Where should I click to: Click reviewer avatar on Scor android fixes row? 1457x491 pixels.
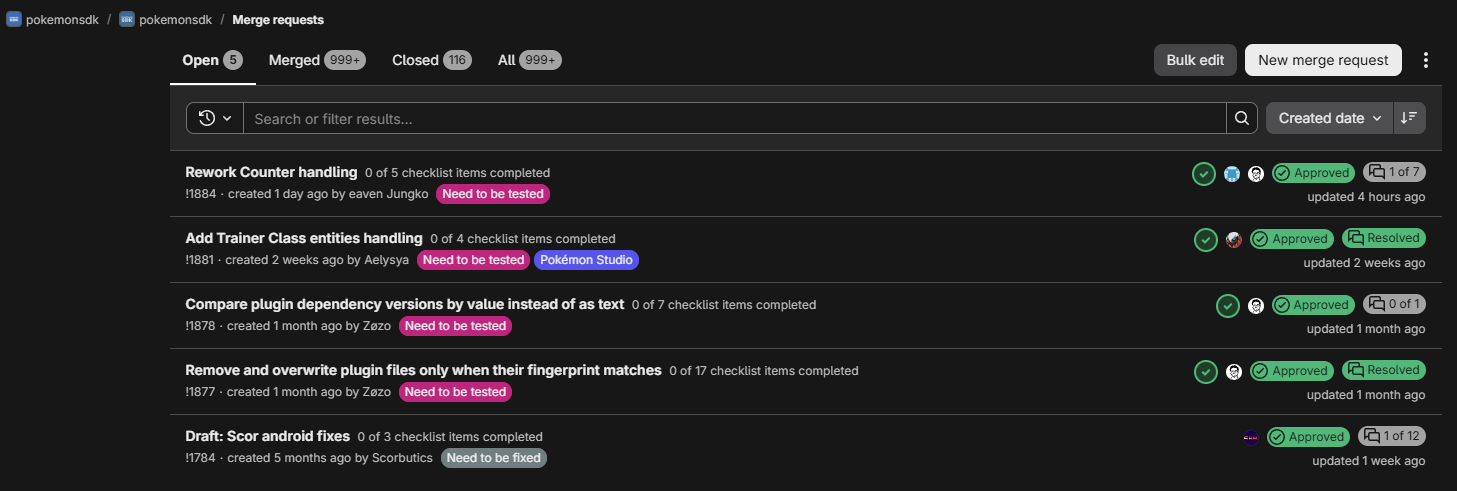coord(1251,437)
